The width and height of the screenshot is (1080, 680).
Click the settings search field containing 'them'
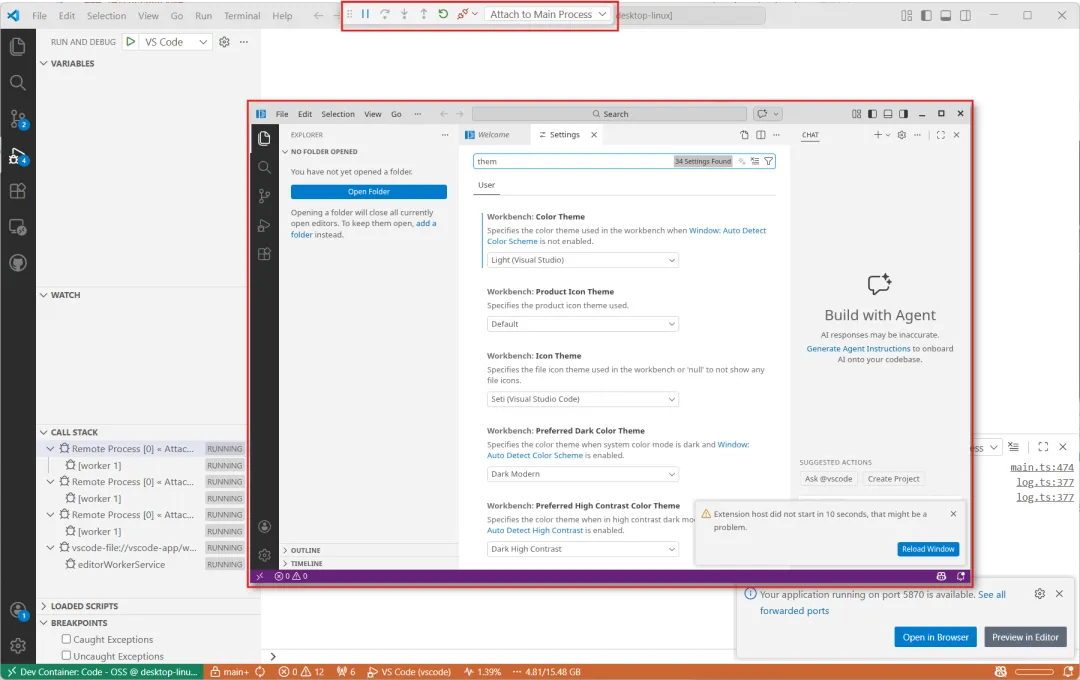(x=572, y=161)
